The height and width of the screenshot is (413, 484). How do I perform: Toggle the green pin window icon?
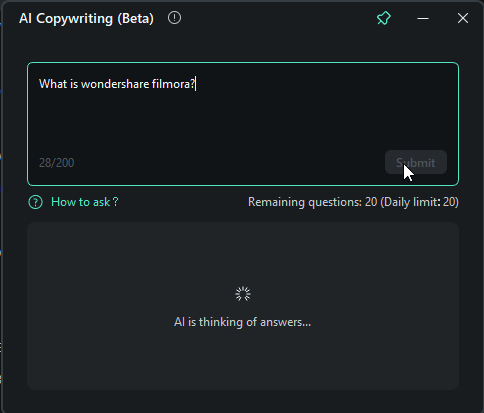click(x=384, y=18)
